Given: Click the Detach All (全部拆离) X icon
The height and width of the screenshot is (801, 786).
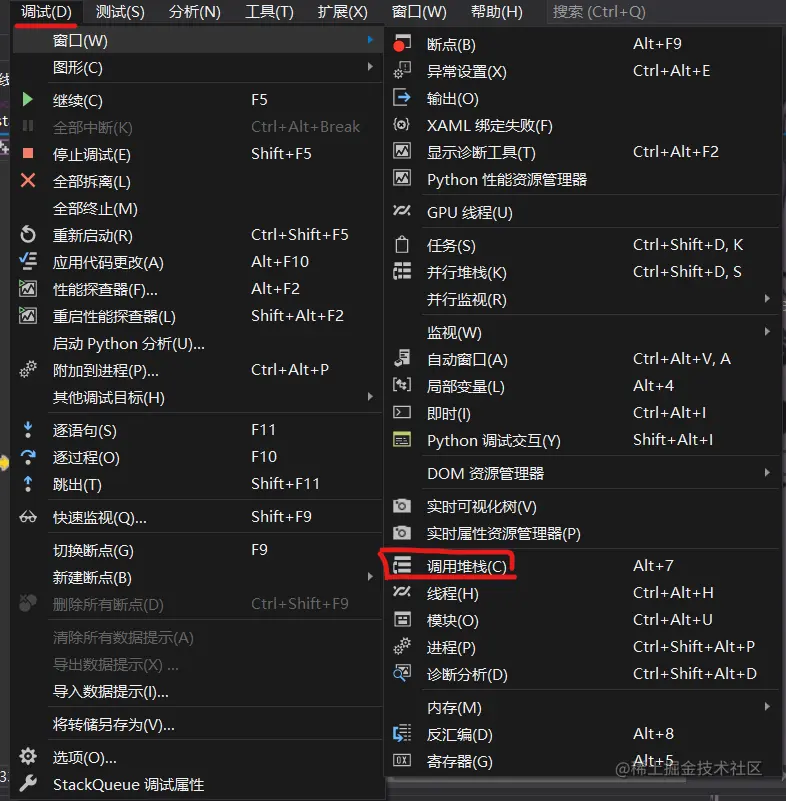Looking at the screenshot, I should (28, 180).
